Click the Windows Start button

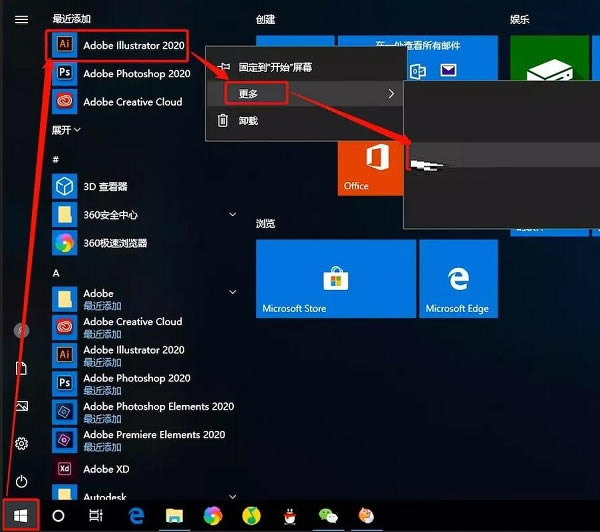[21, 516]
